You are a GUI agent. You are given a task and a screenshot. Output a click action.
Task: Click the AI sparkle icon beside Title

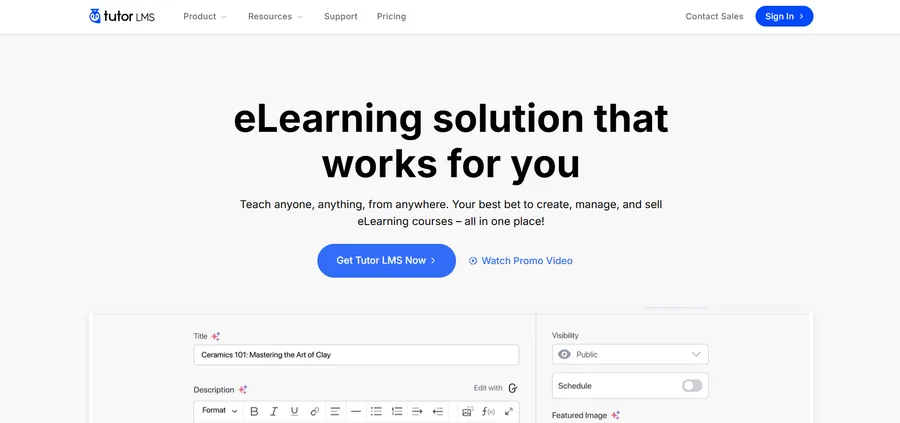tap(215, 336)
